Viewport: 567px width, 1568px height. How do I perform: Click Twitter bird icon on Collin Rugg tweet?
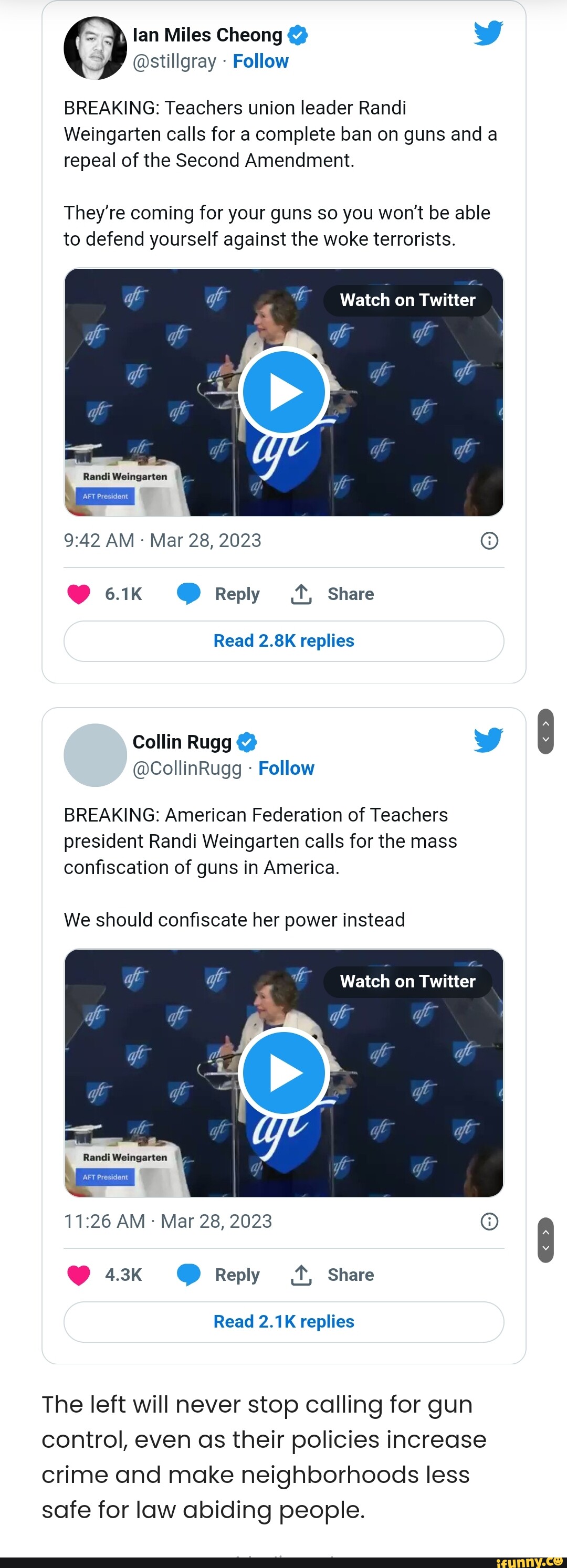pyautogui.click(x=488, y=740)
